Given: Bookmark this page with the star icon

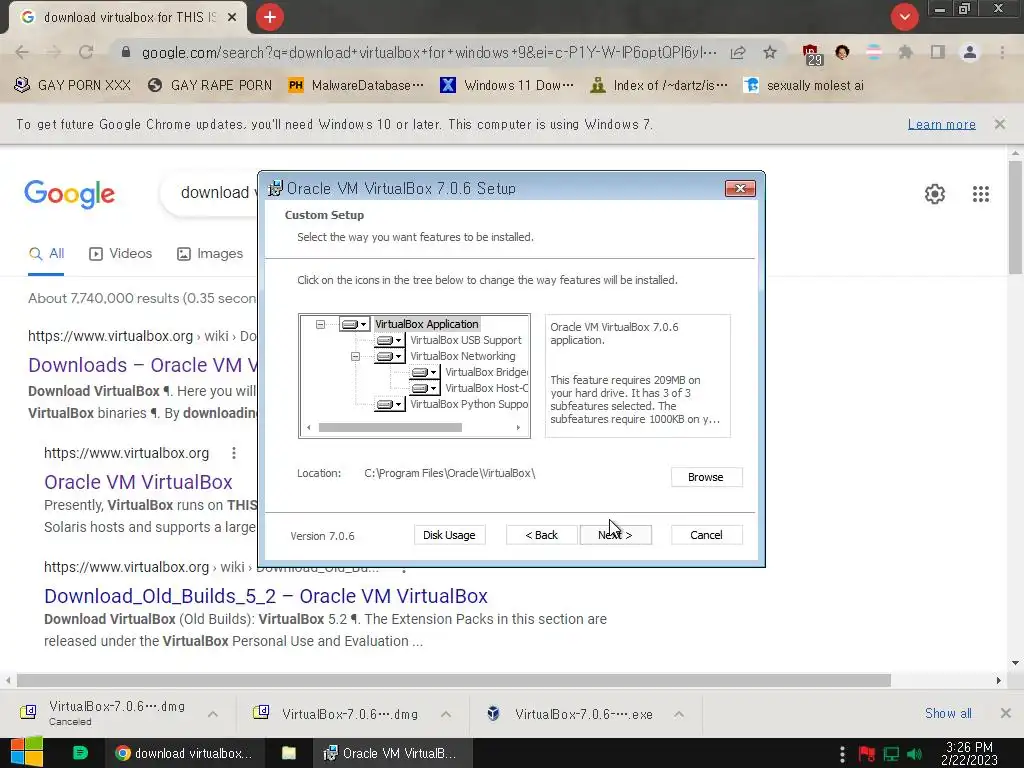Looking at the screenshot, I should point(770,52).
